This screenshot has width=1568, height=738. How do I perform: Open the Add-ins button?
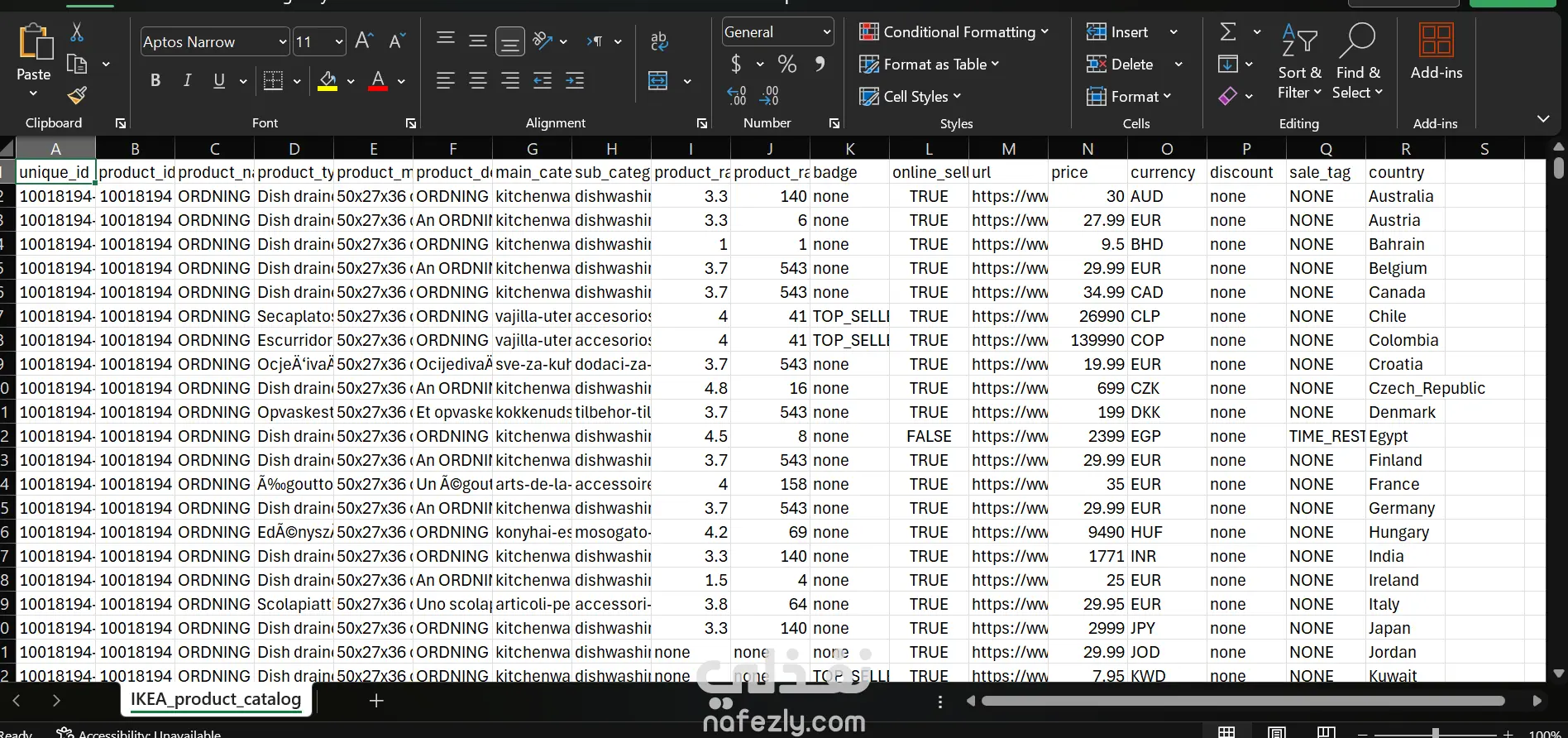click(1437, 51)
